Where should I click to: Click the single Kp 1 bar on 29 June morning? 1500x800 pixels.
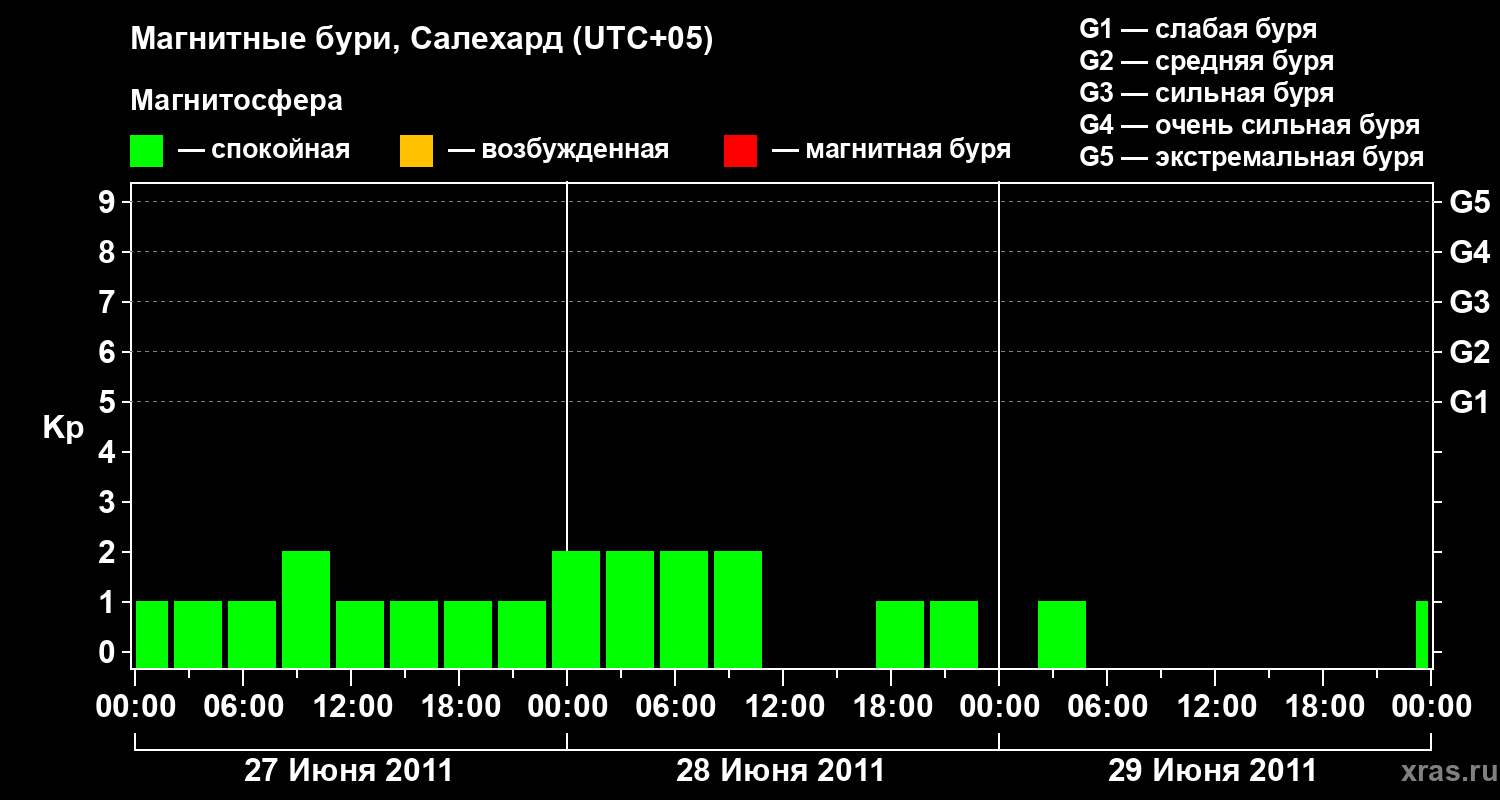coord(1062,634)
